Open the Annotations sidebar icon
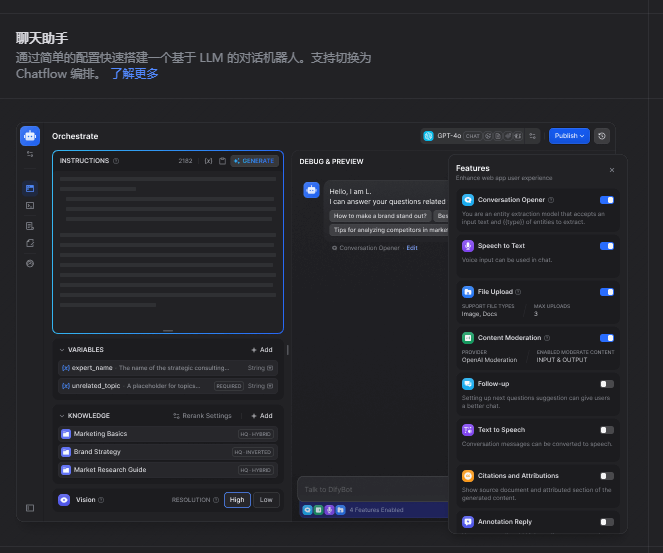This screenshot has width=663, height=553. [30, 243]
